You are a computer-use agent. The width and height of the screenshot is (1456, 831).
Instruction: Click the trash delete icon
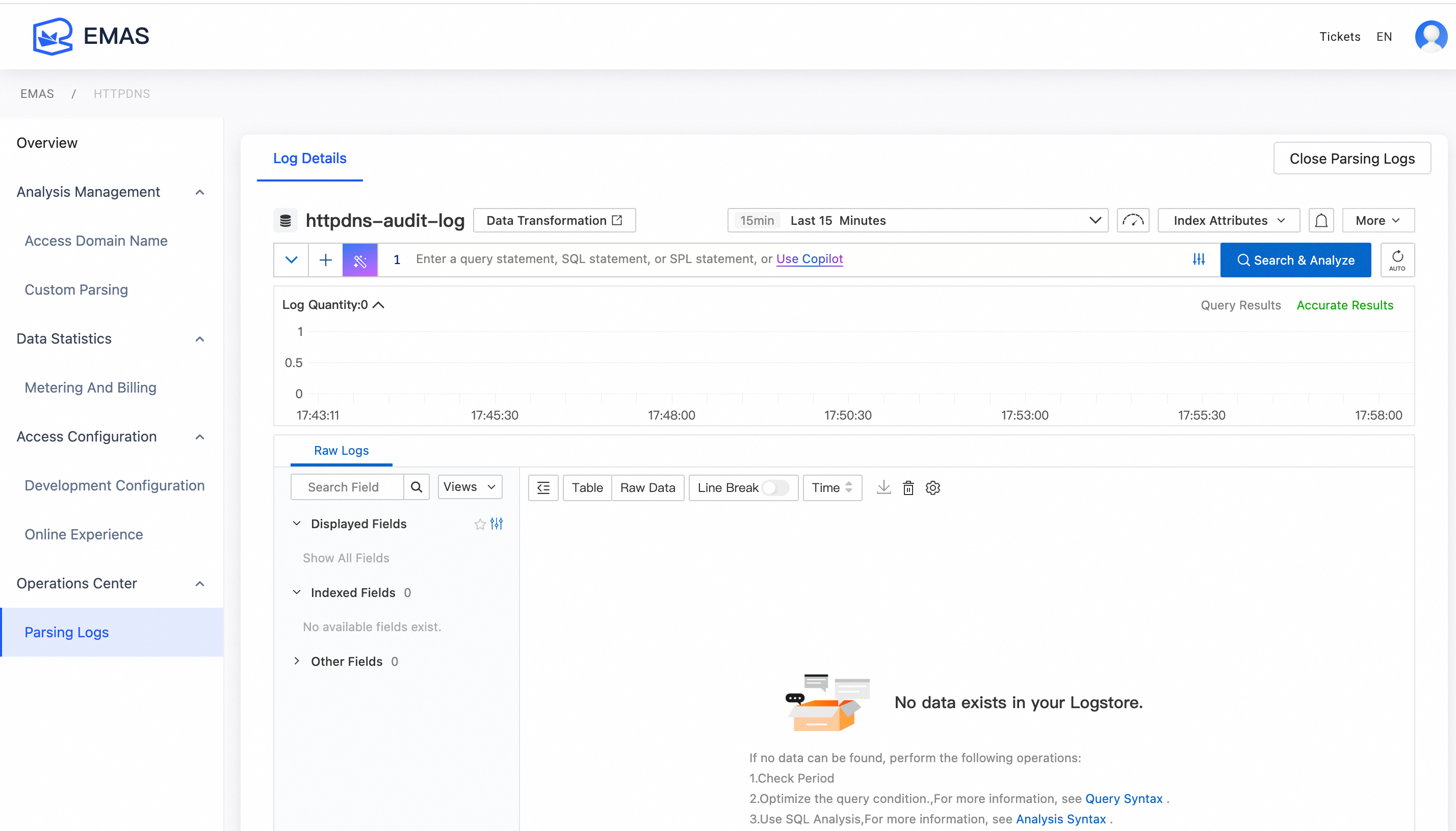pyautogui.click(x=908, y=488)
